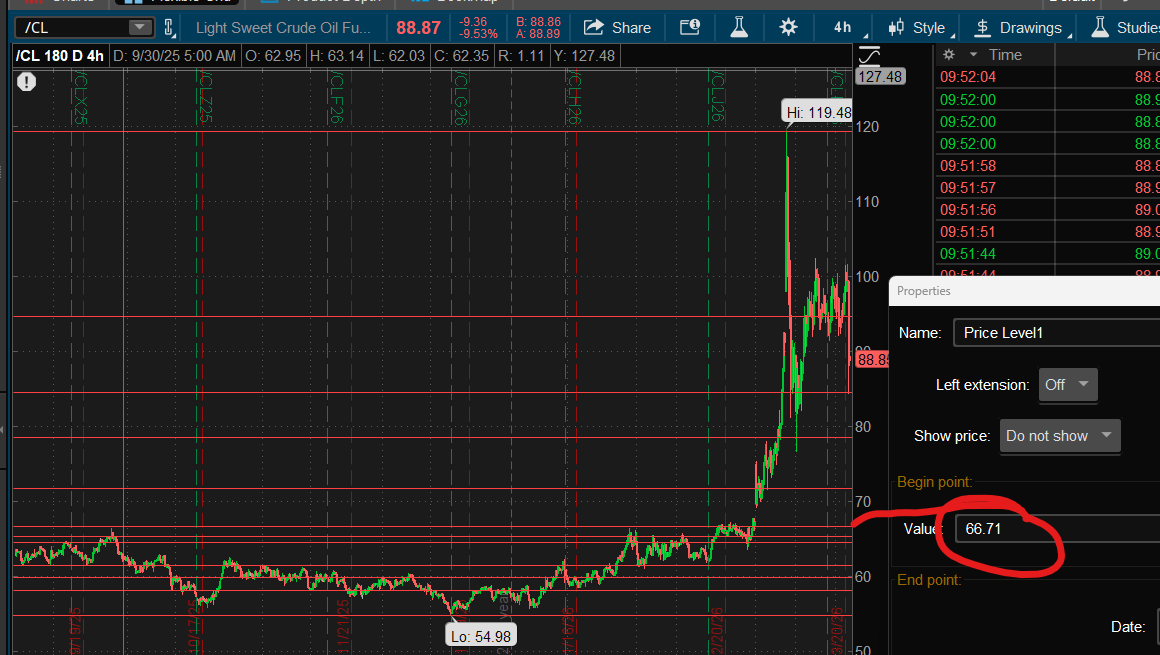
Task: Click the /CLX25 contract marker label
Action: (79, 98)
